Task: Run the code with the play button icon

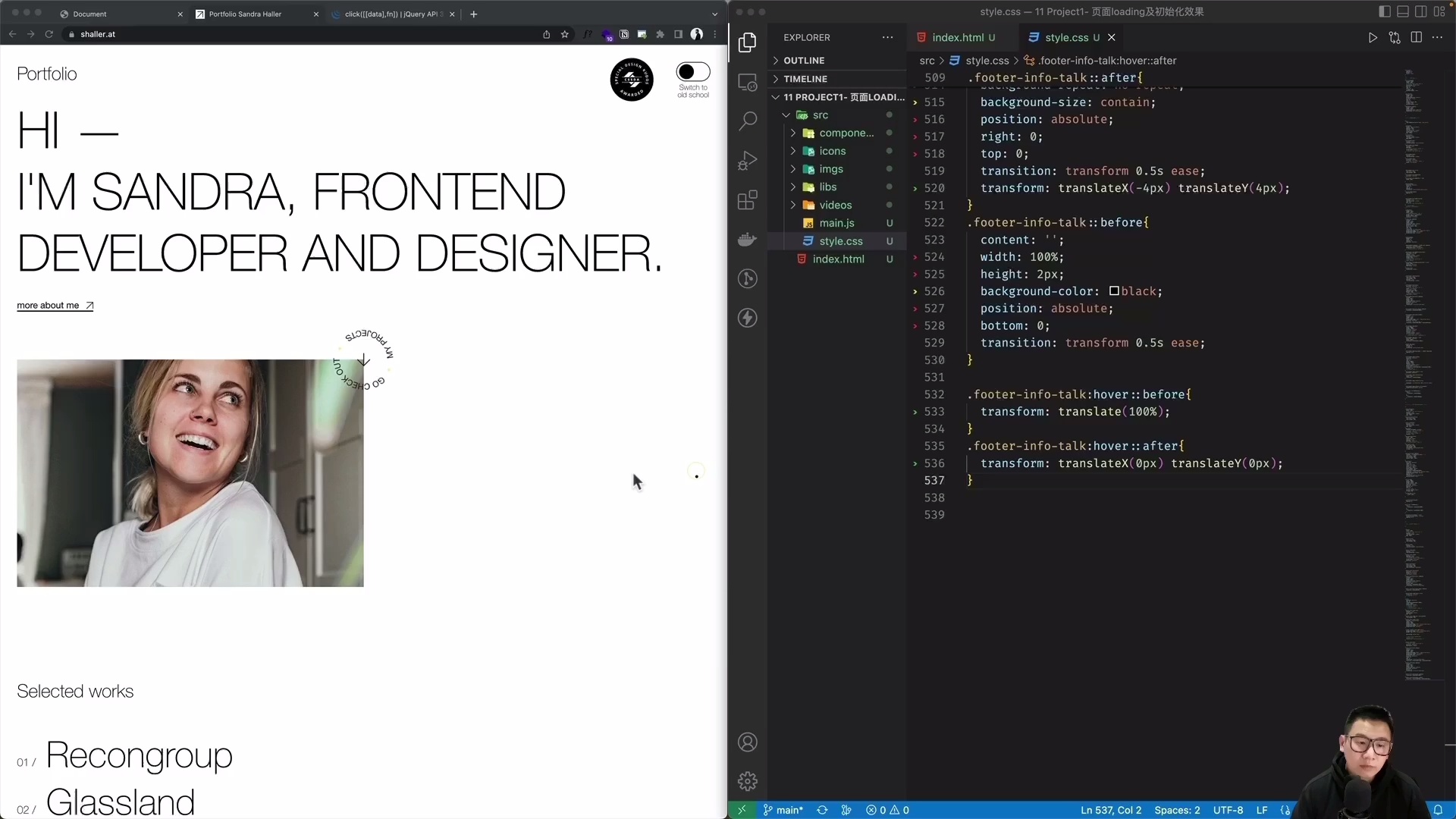Action: (1373, 38)
